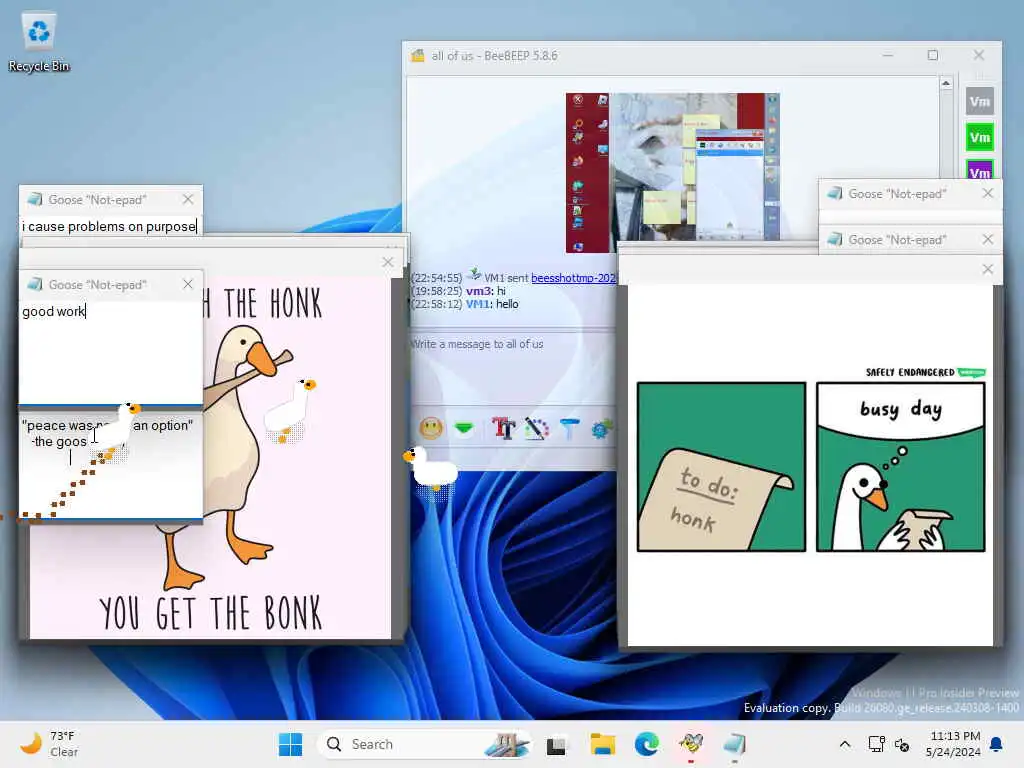Click the blue filter funnel icon in BeeBEEP
The image size is (1024, 768).
point(569,428)
